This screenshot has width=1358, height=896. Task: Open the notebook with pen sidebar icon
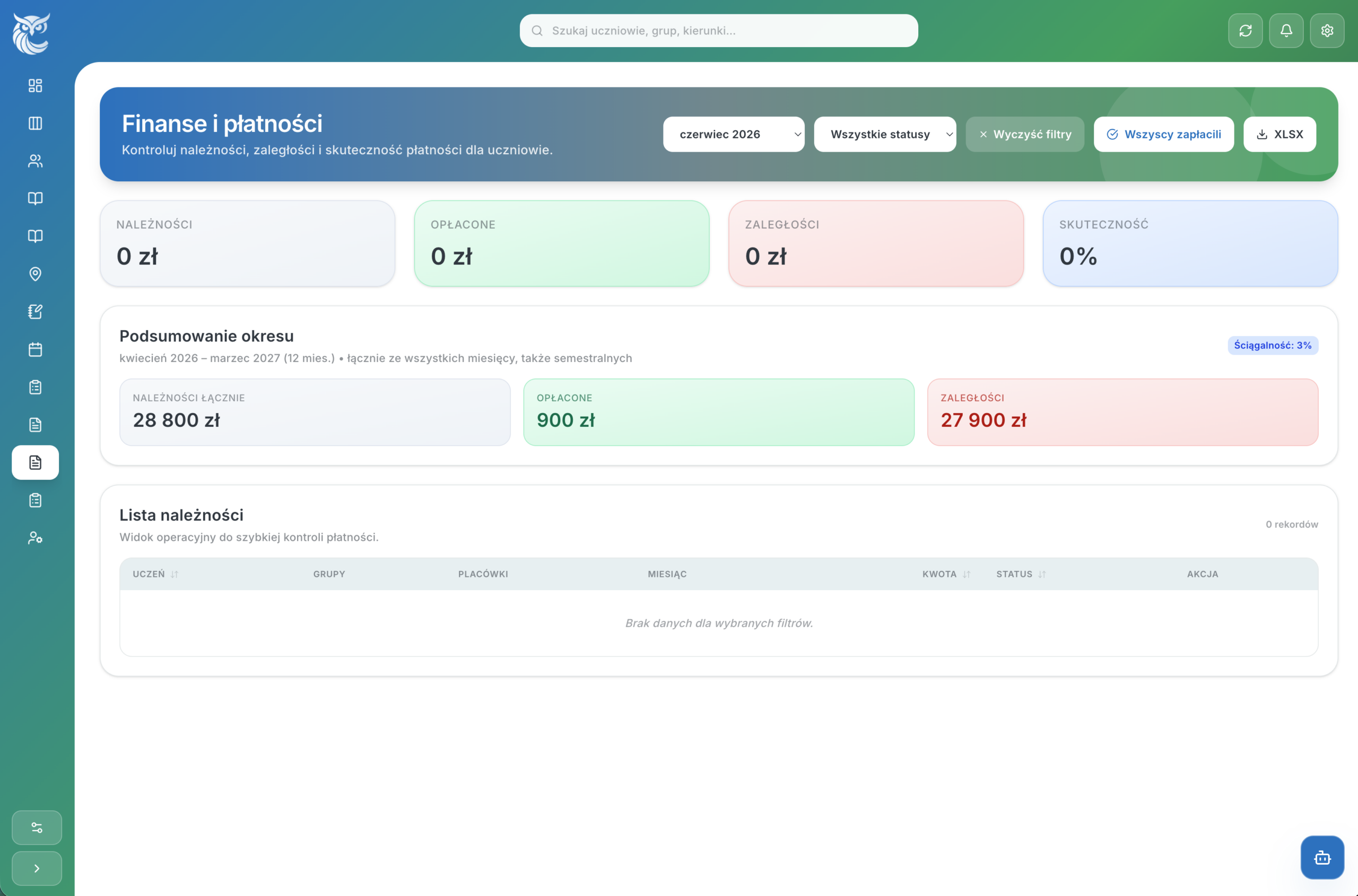(36, 312)
